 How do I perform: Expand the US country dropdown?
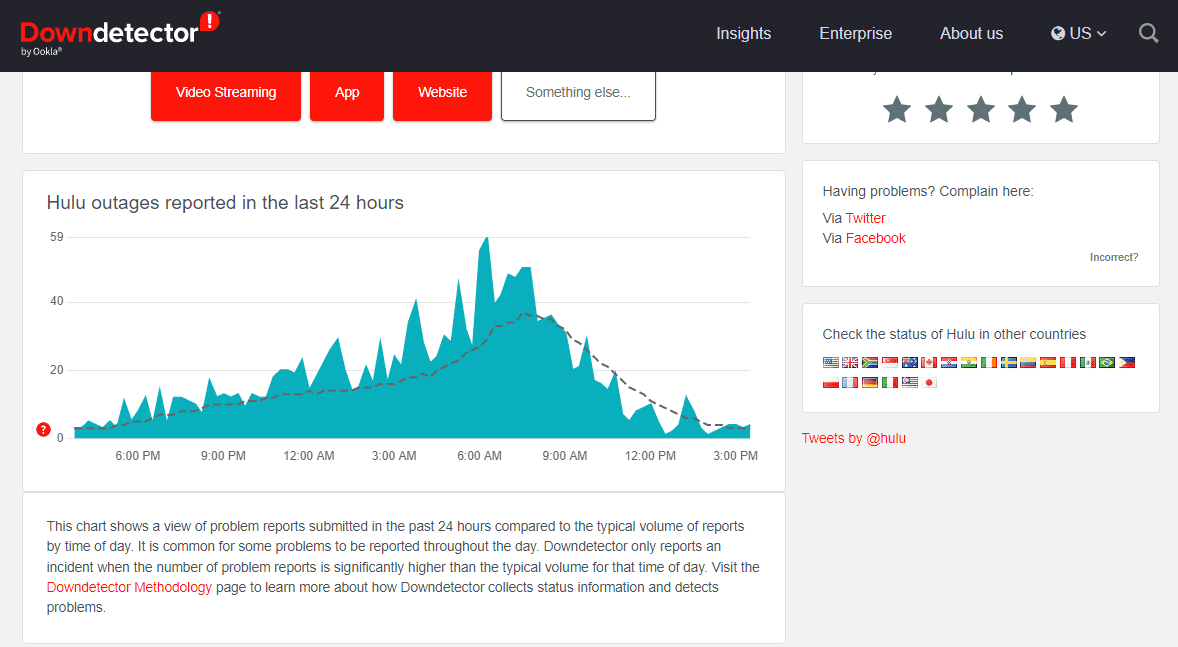[1079, 34]
